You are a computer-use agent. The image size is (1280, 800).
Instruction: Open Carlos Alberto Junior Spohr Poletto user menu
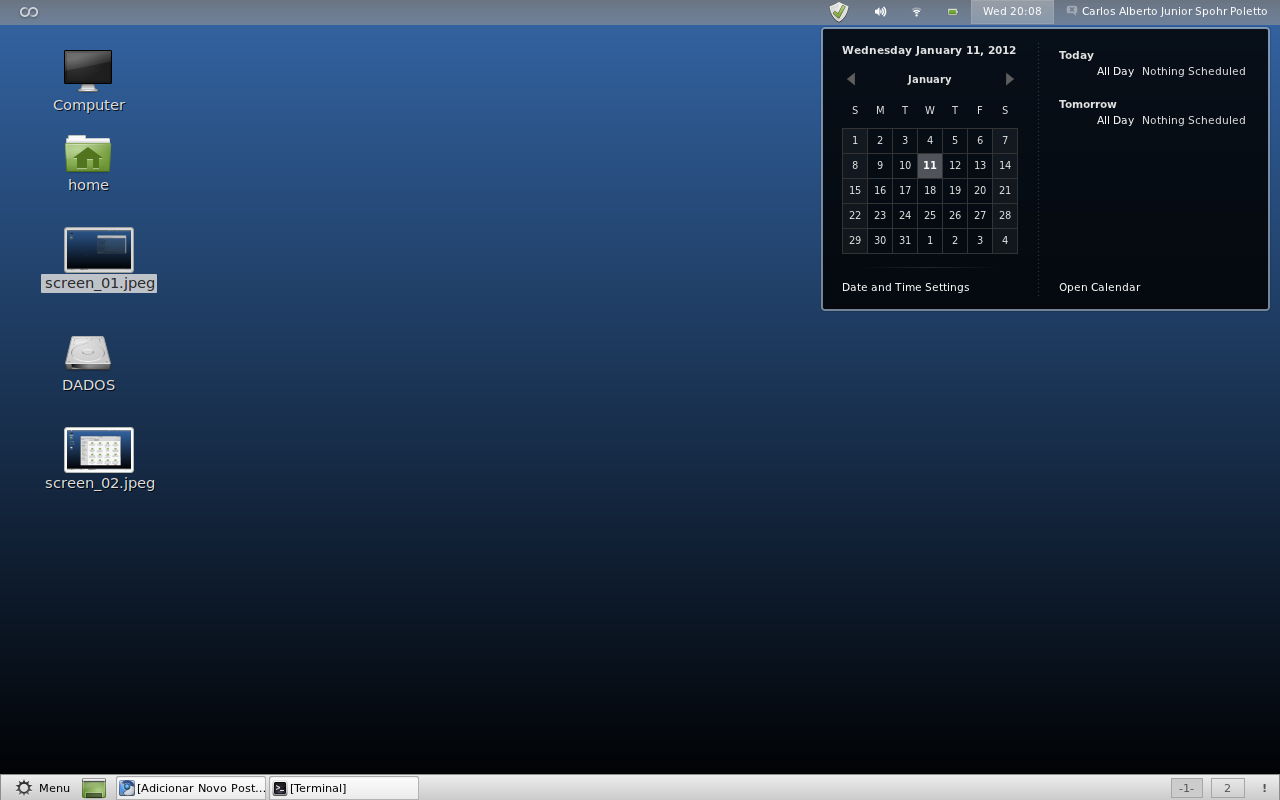1167,12
